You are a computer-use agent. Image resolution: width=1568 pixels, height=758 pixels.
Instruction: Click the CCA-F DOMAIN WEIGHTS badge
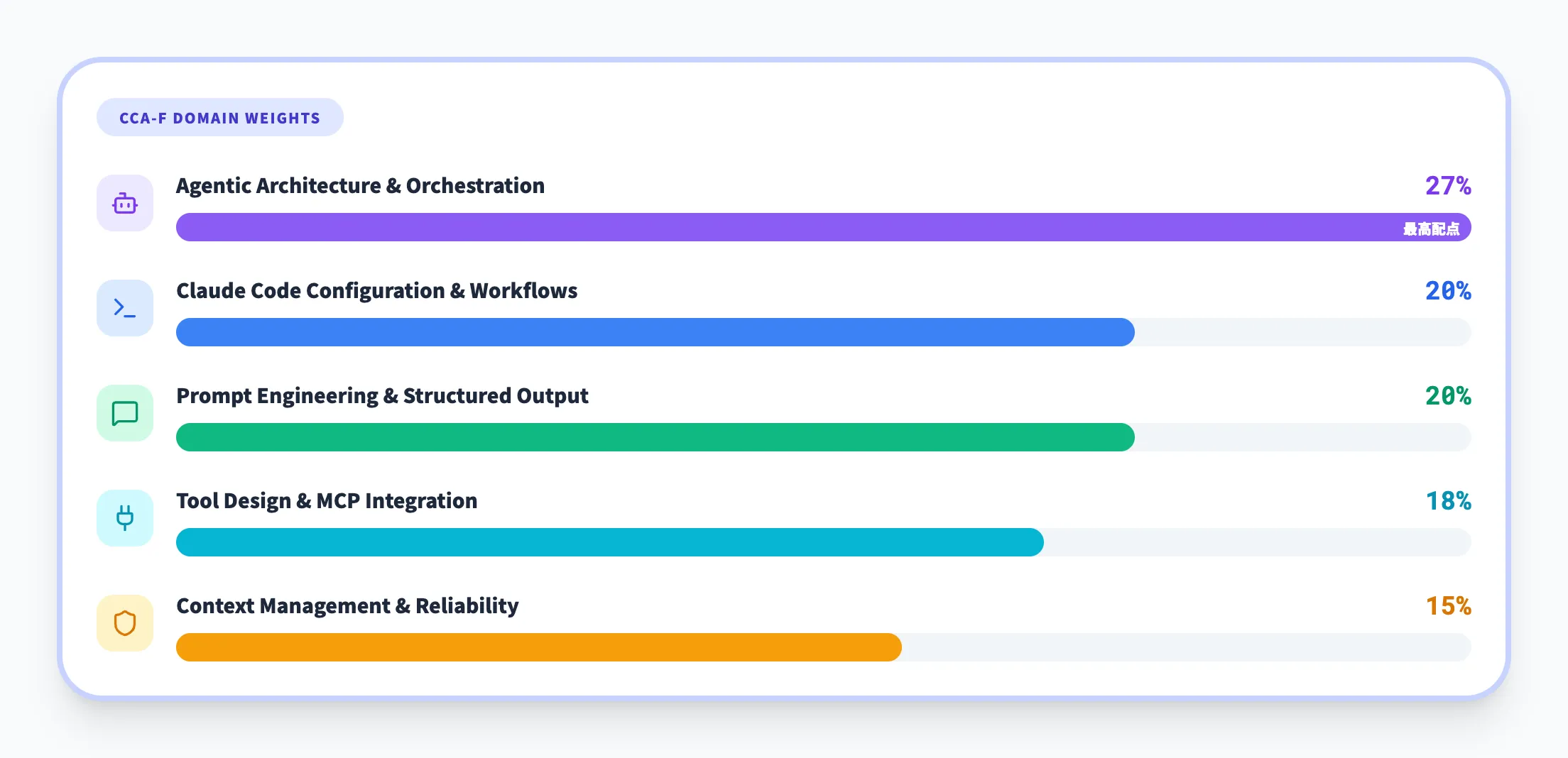coord(220,118)
